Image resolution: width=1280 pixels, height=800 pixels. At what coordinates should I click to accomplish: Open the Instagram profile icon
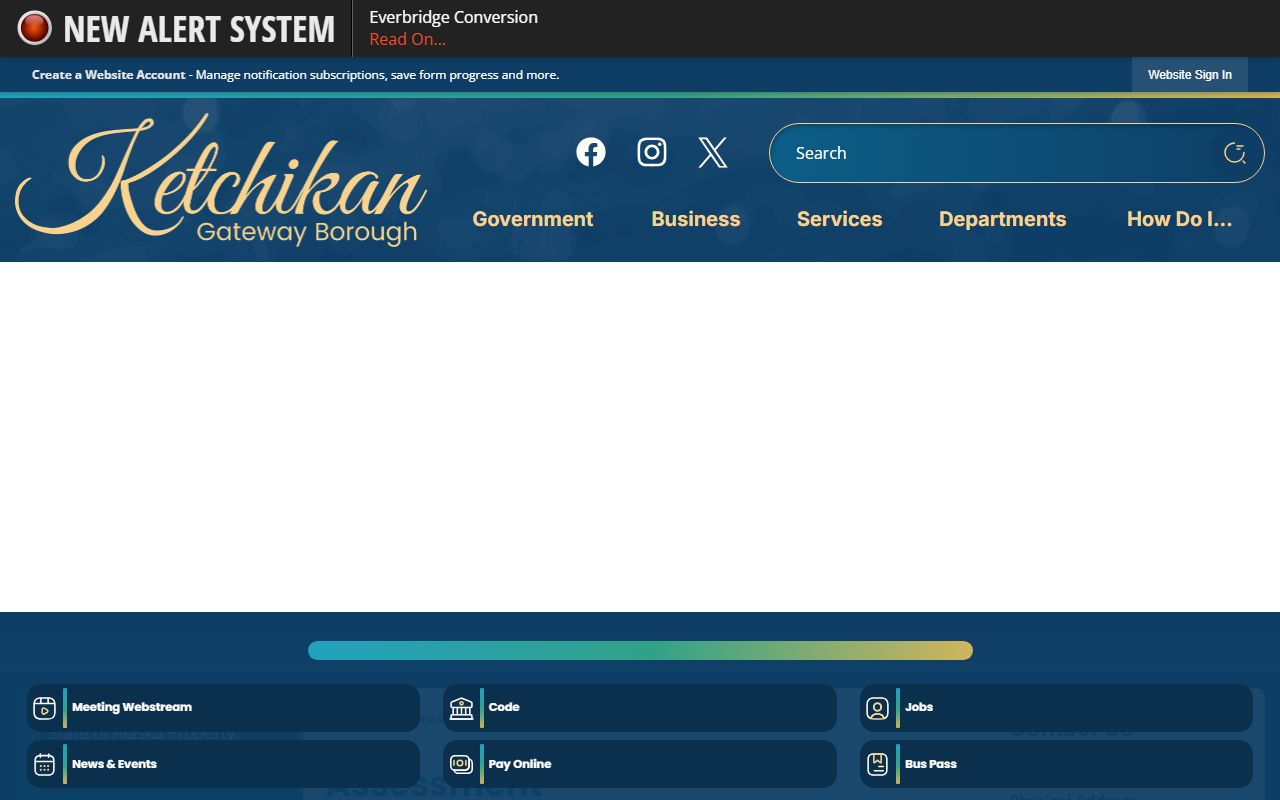coord(652,152)
